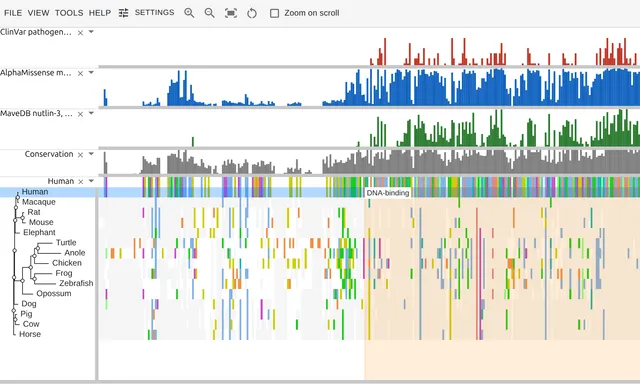Viewport: 640px width, 384px height.
Task: Select Zebrafish in the species tree
Action: [76, 283]
